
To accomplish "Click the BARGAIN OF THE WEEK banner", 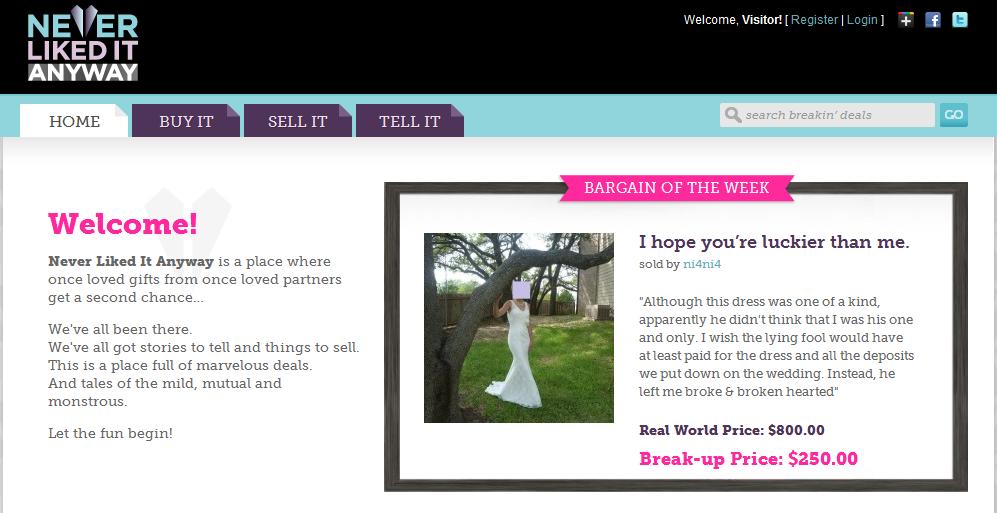I will tap(677, 188).
